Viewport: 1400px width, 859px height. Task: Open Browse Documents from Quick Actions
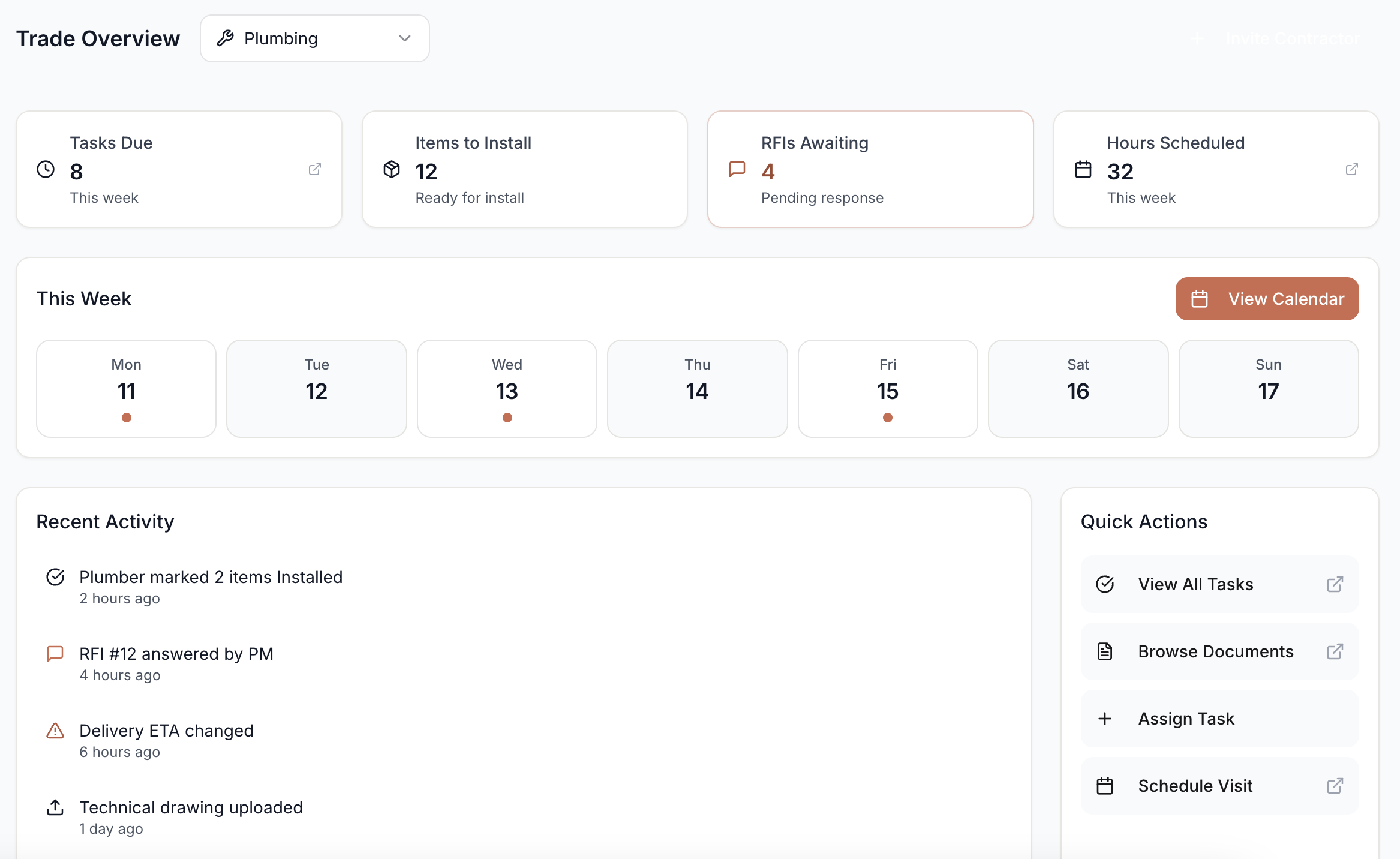coord(1216,651)
